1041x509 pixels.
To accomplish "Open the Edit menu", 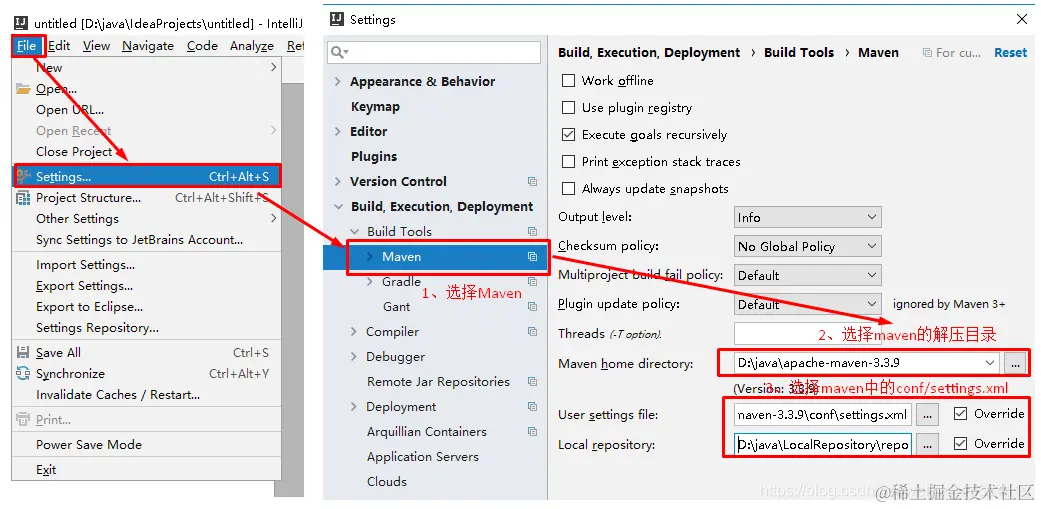I will pos(58,46).
